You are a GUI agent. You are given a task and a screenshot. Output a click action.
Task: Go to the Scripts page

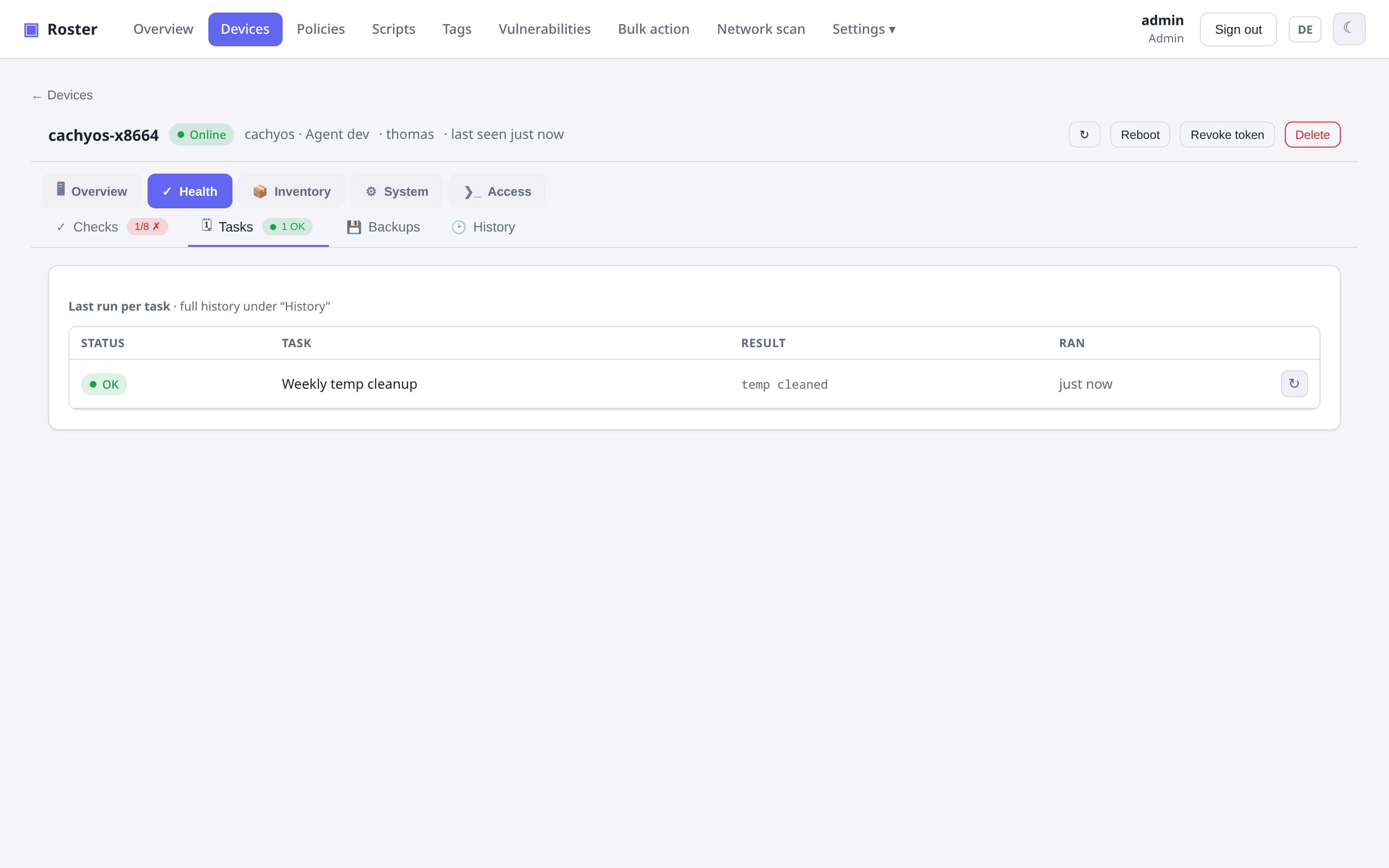[393, 29]
